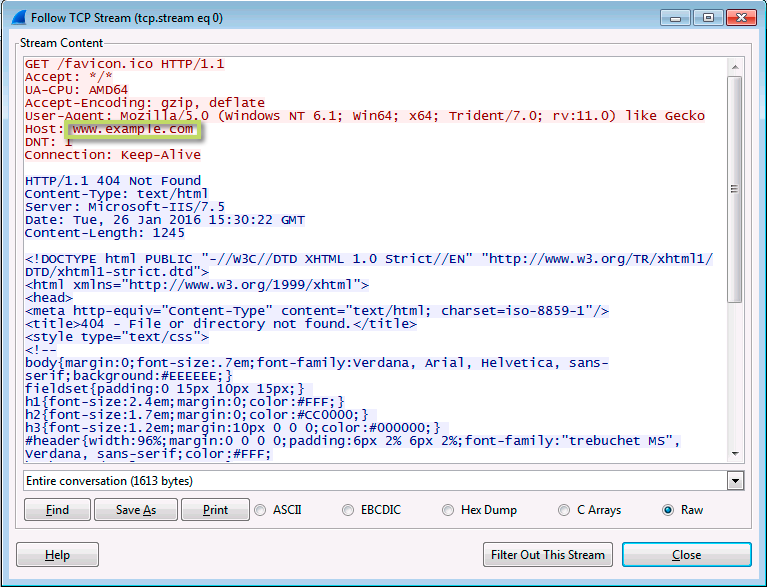The width and height of the screenshot is (767, 587).
Task: Open Help for stream dialog
Action: click(57, 555)
